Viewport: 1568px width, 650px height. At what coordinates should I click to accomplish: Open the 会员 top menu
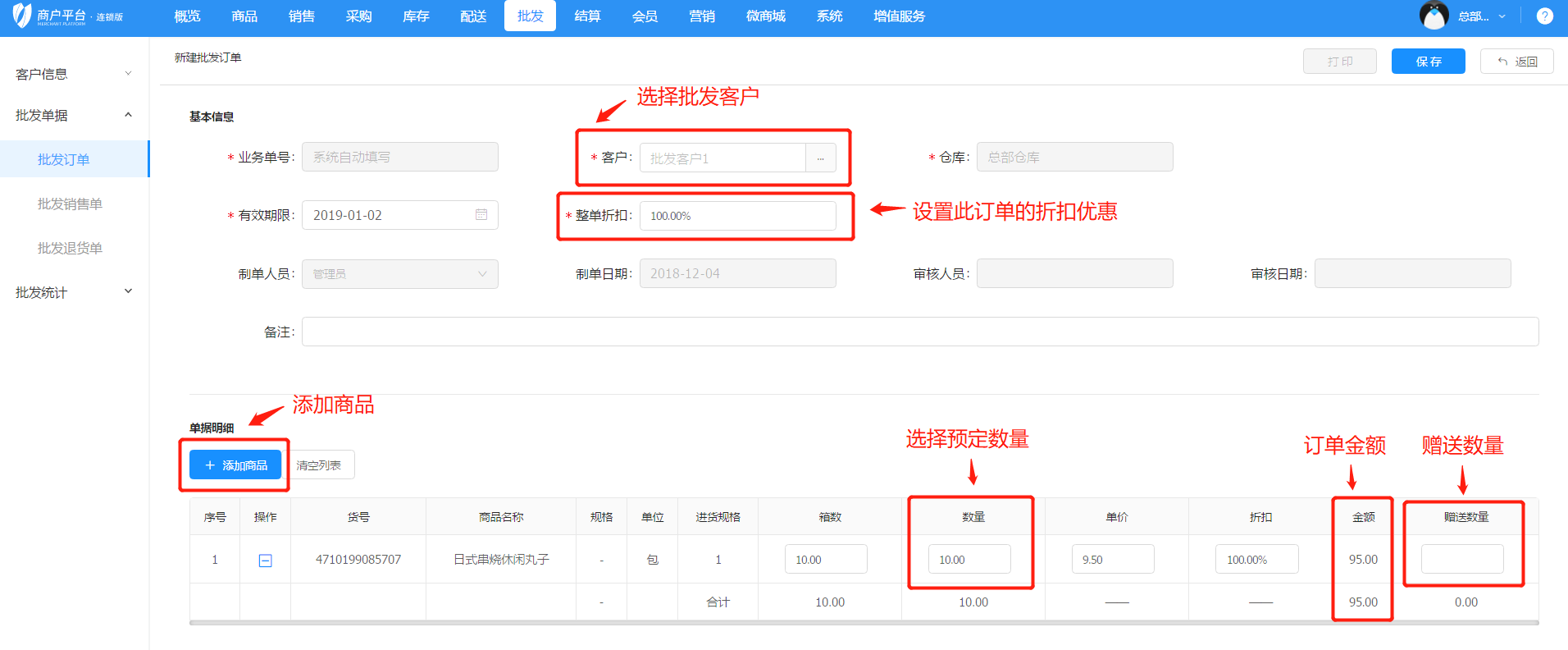645,16
